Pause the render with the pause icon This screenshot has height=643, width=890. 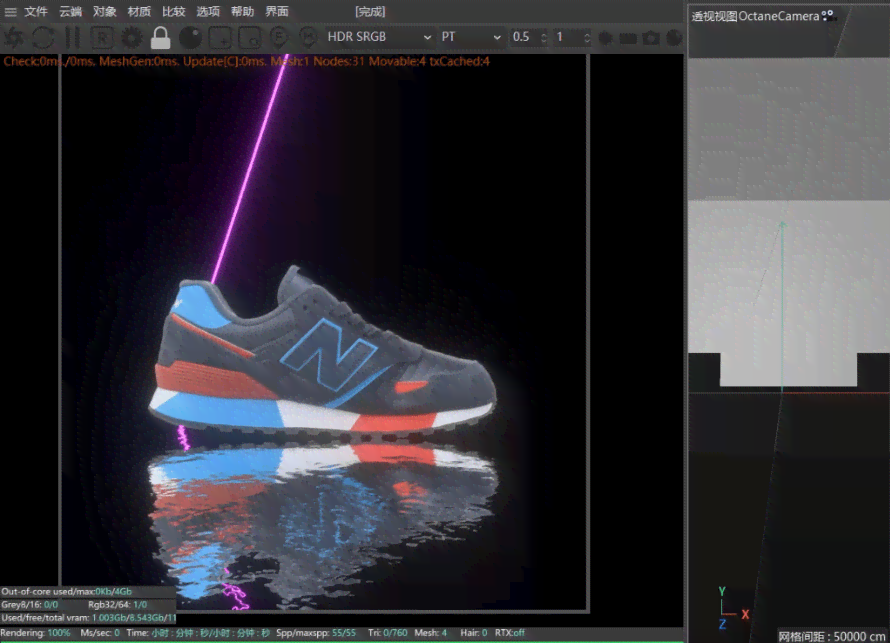click(72, 37)
